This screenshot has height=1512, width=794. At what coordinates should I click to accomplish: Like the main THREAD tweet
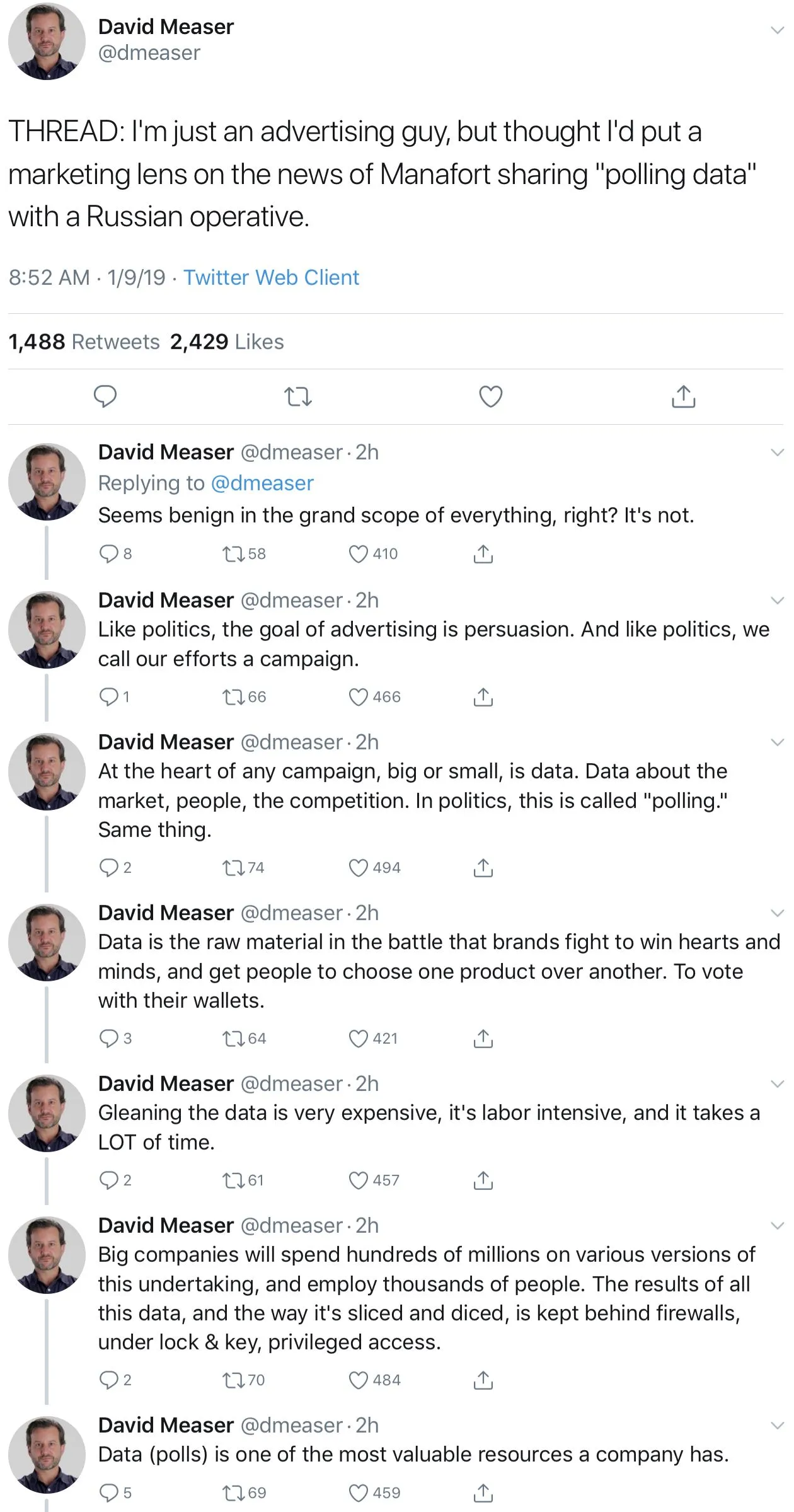(490, 396)
